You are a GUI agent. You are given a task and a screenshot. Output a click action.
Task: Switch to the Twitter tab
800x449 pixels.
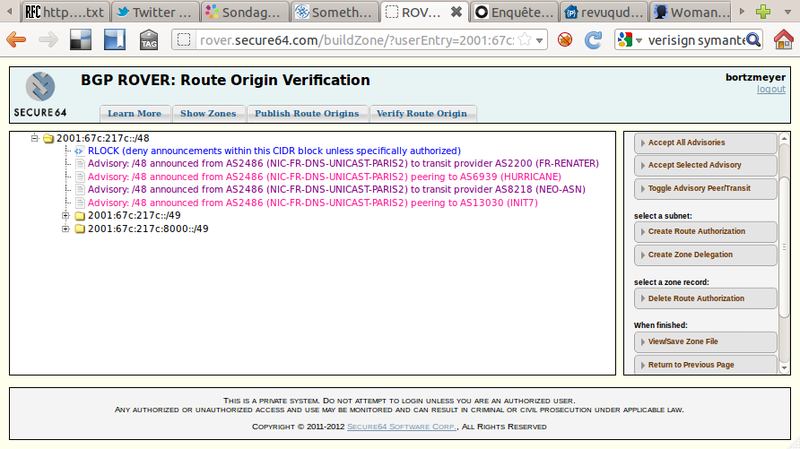pyautogui.click(x=154, y=12)
